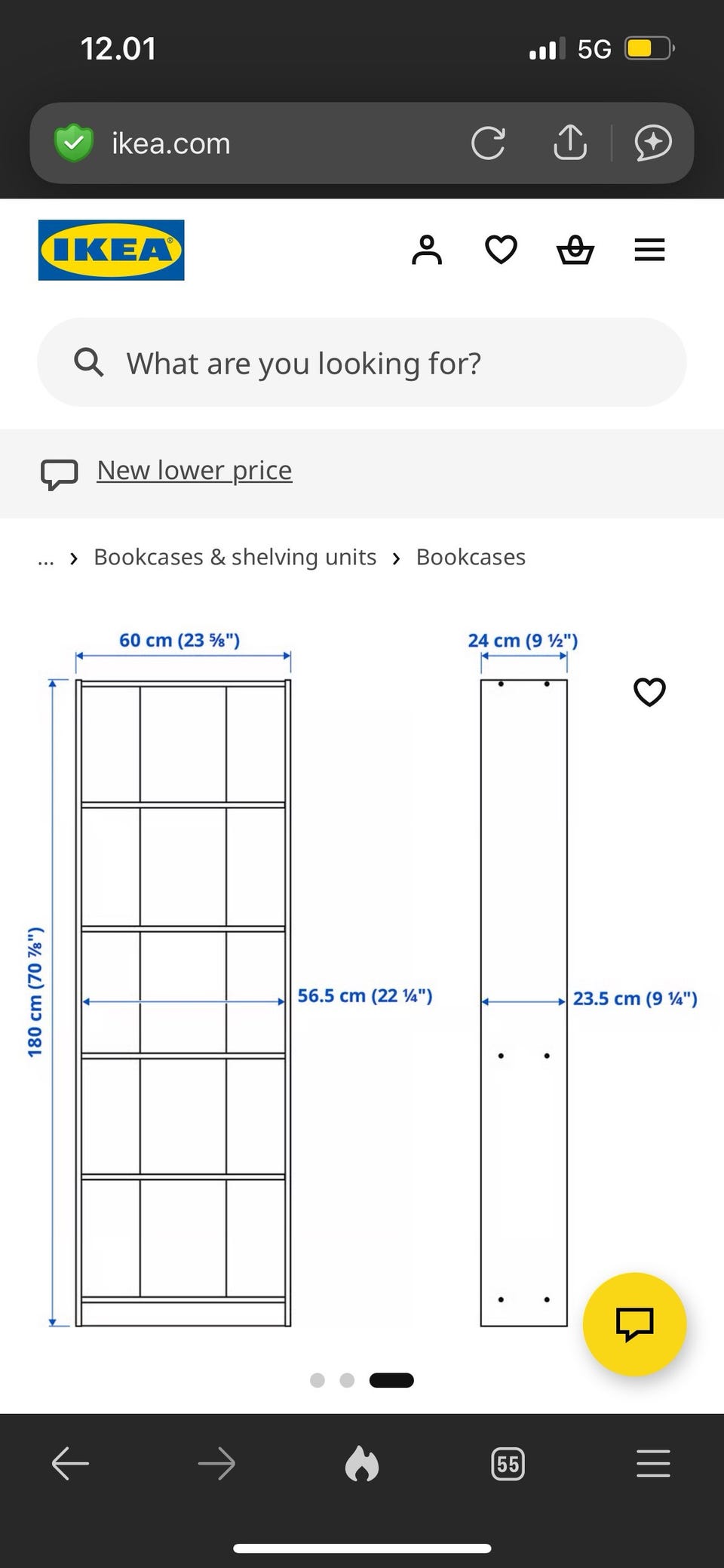Go to Bookcases breadcrumb
724x1568 pixels.
(x=471, y=557)
